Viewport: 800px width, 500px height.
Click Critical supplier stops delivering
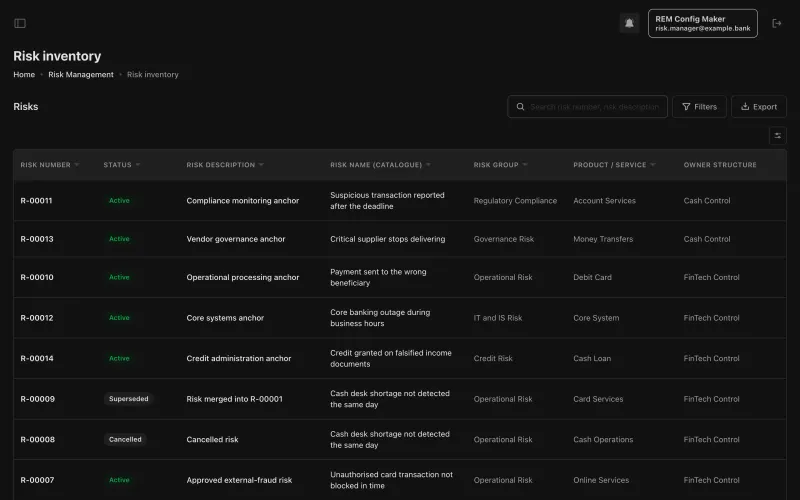coord(387,239)
